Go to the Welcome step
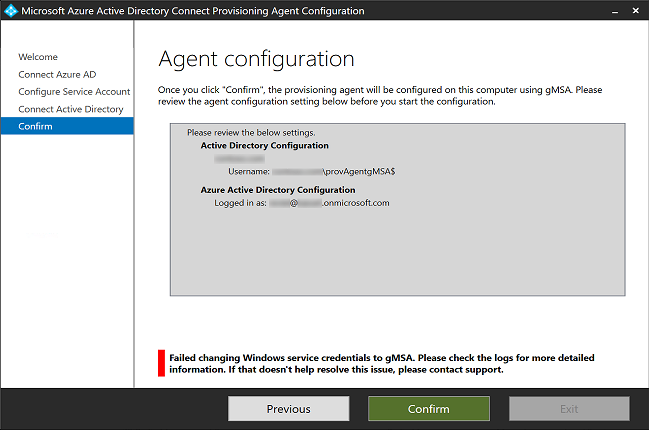 (x=38, y=57)
